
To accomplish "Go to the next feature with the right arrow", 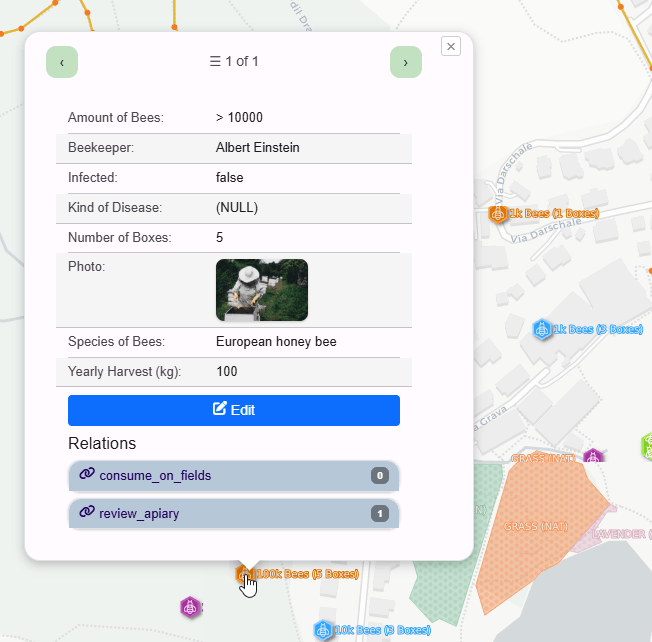I will [405, 62].
